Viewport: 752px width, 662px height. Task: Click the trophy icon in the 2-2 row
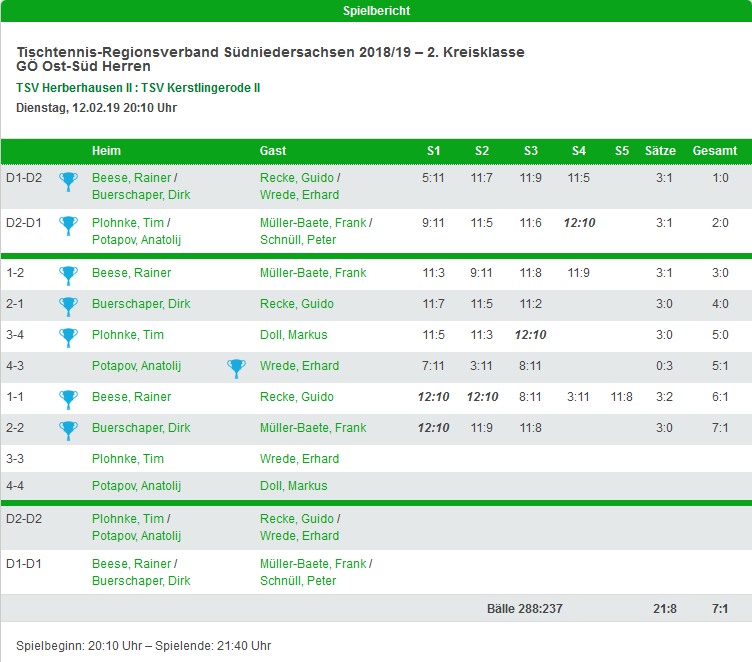(68, 431)
